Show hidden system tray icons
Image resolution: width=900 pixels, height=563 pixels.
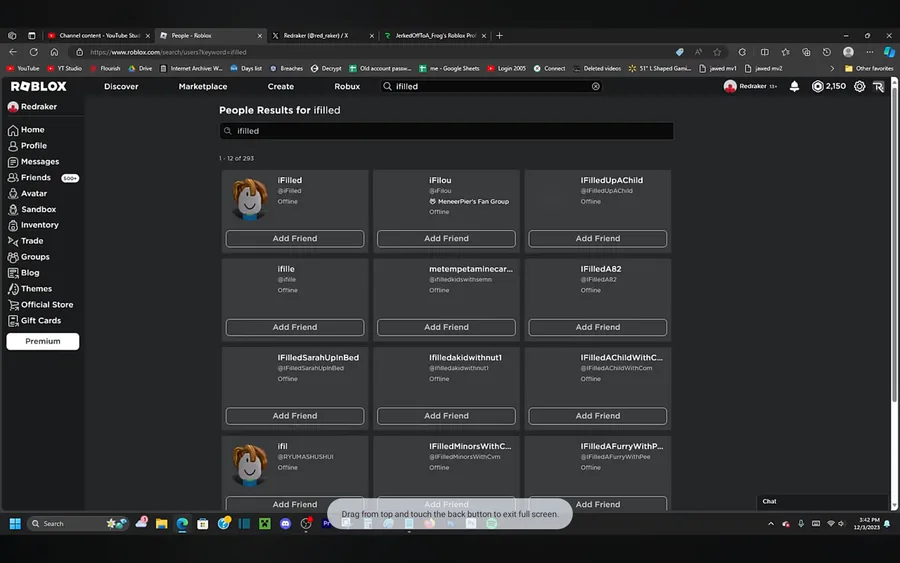tap(771, 523)
